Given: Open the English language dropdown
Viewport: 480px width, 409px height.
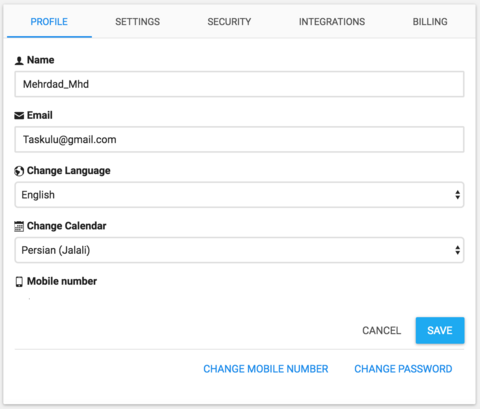Looking at the screenshot, I should coord(239,195).
